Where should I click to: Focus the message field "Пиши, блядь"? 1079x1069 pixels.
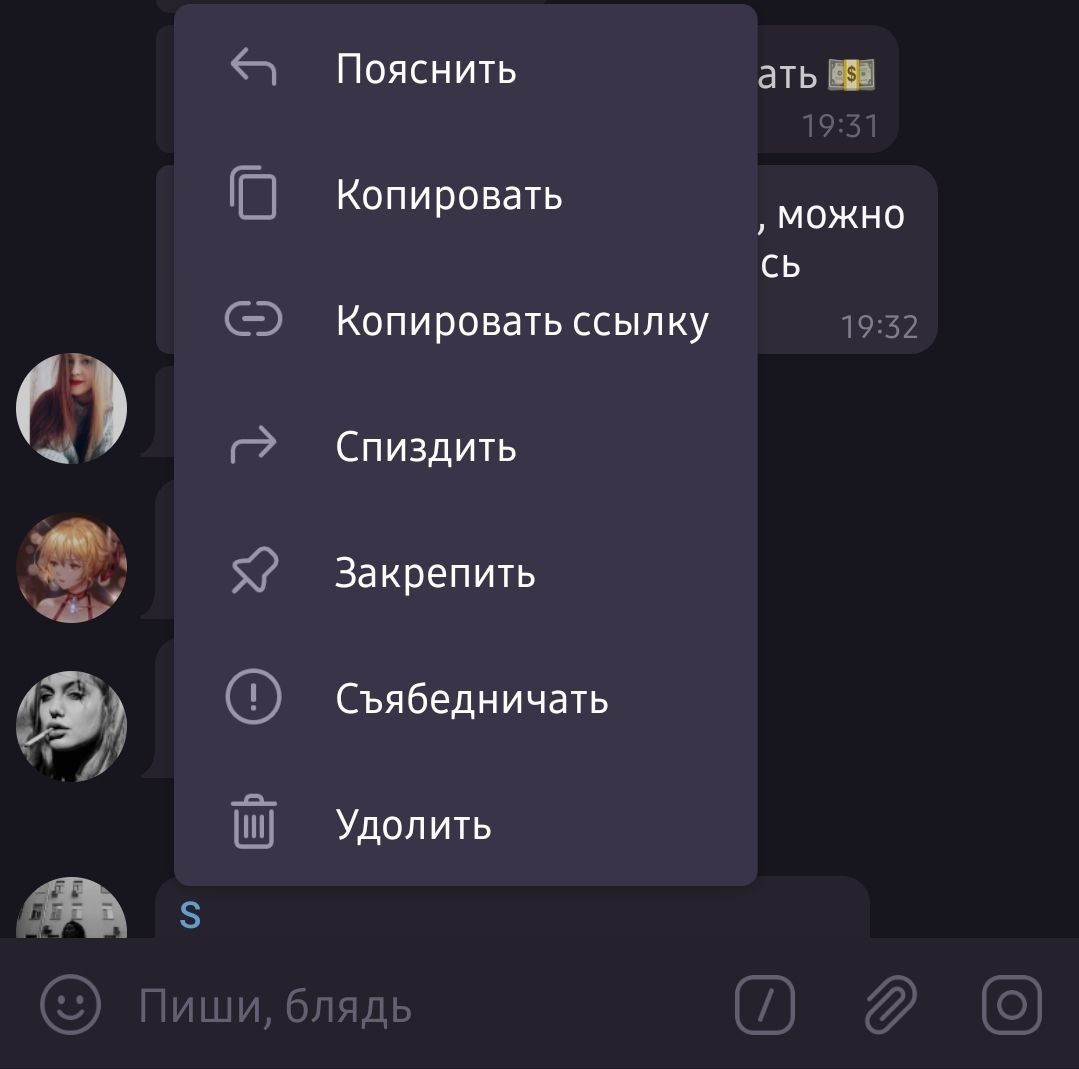point(427,1006)
